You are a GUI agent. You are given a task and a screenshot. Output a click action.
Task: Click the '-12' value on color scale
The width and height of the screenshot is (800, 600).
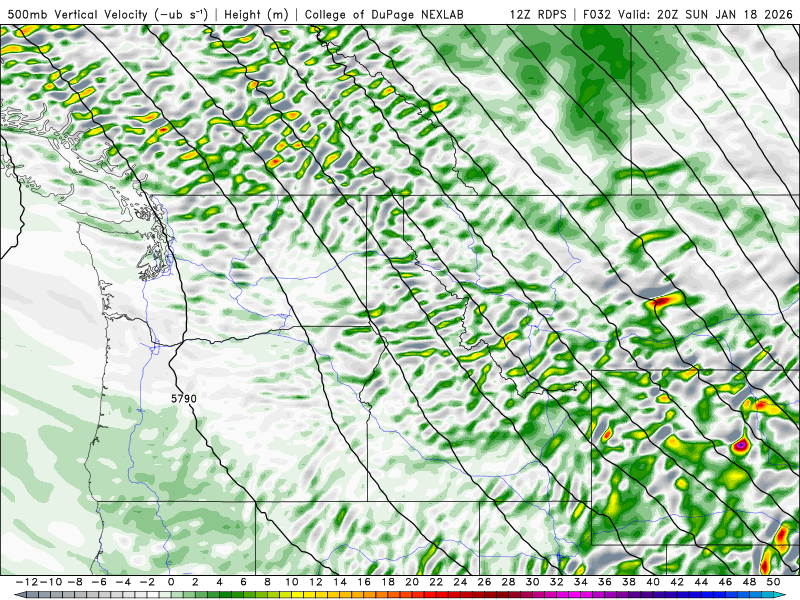pos(26,582)
